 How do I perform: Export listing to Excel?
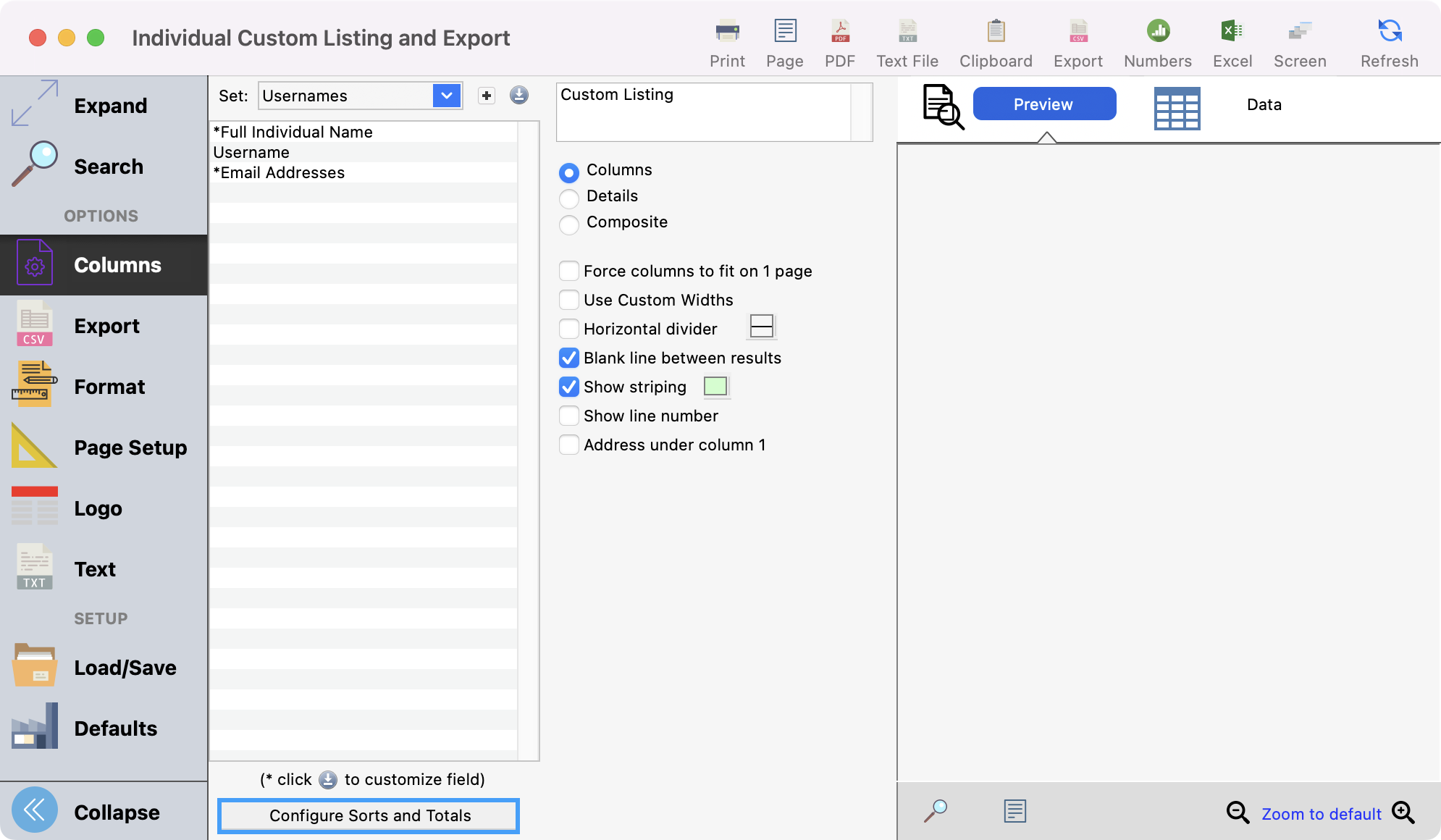pyautogui.click(x=1232, y=32)
